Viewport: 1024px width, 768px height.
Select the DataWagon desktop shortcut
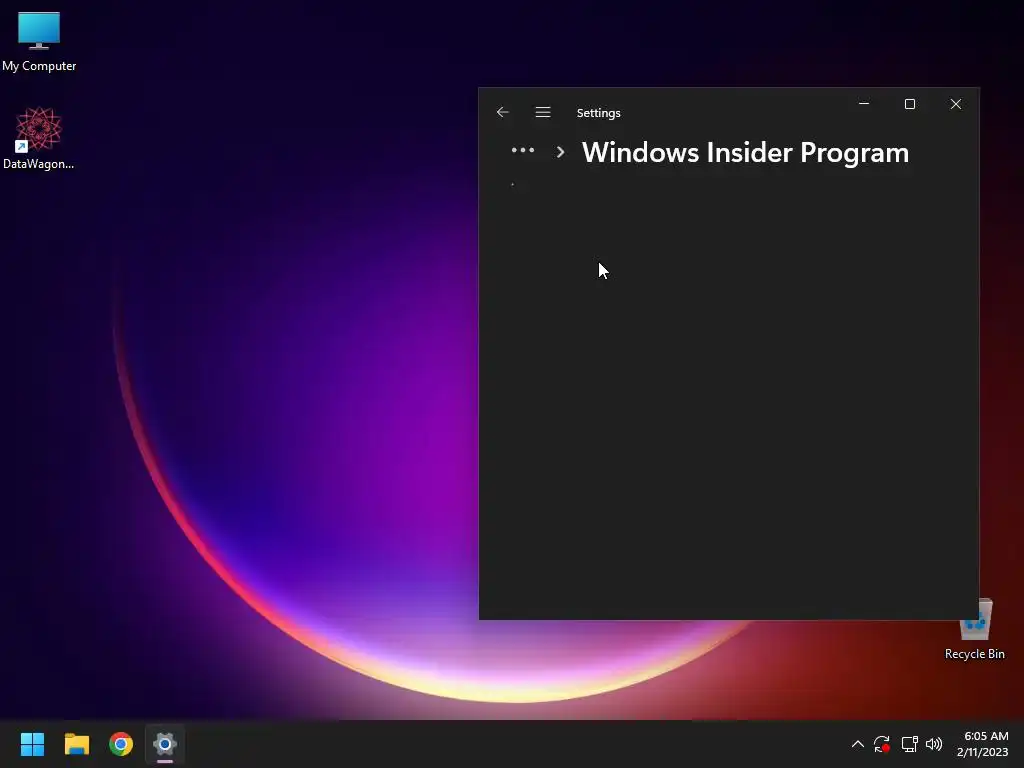pyautogui.click(x=39, y=138)
